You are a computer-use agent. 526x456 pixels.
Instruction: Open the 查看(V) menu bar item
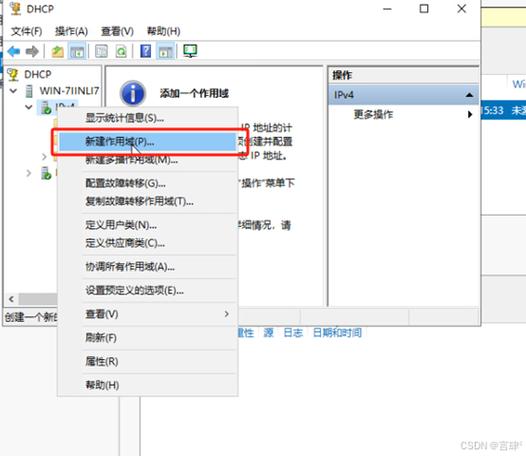click(117, 31)
